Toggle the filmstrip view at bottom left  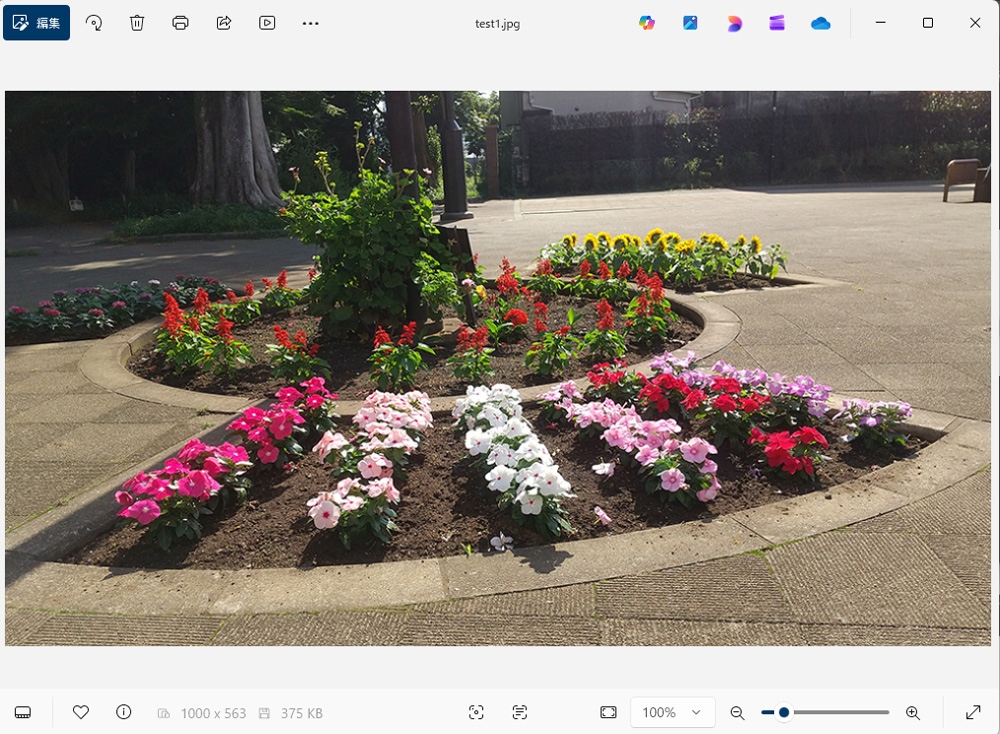pos(23,712)
